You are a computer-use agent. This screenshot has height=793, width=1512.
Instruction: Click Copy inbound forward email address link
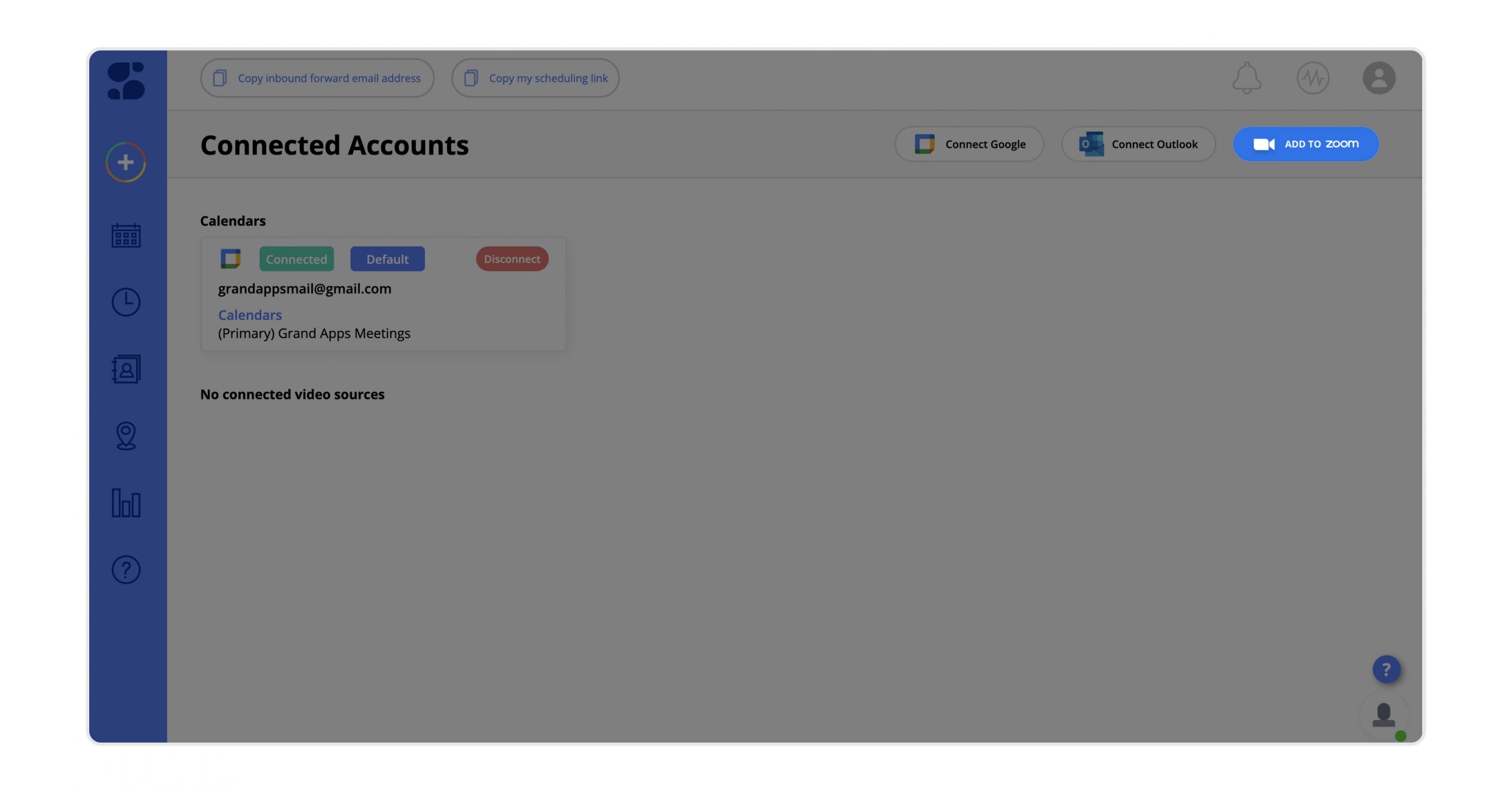click(317, 77)
